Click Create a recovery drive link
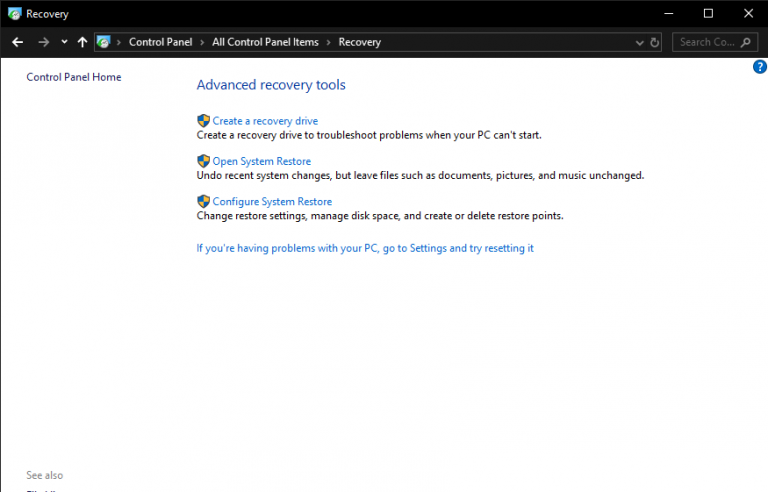 (265, 121)
